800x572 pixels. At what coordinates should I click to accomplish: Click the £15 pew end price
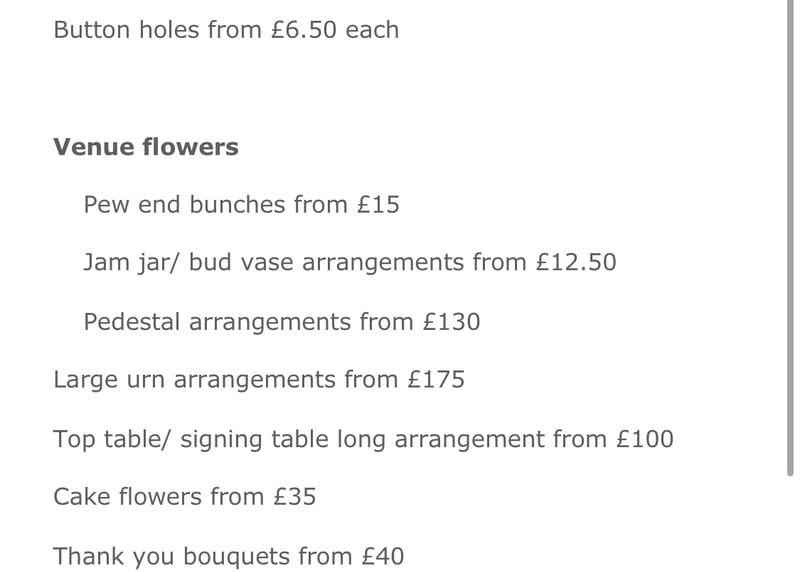(378, 205)
